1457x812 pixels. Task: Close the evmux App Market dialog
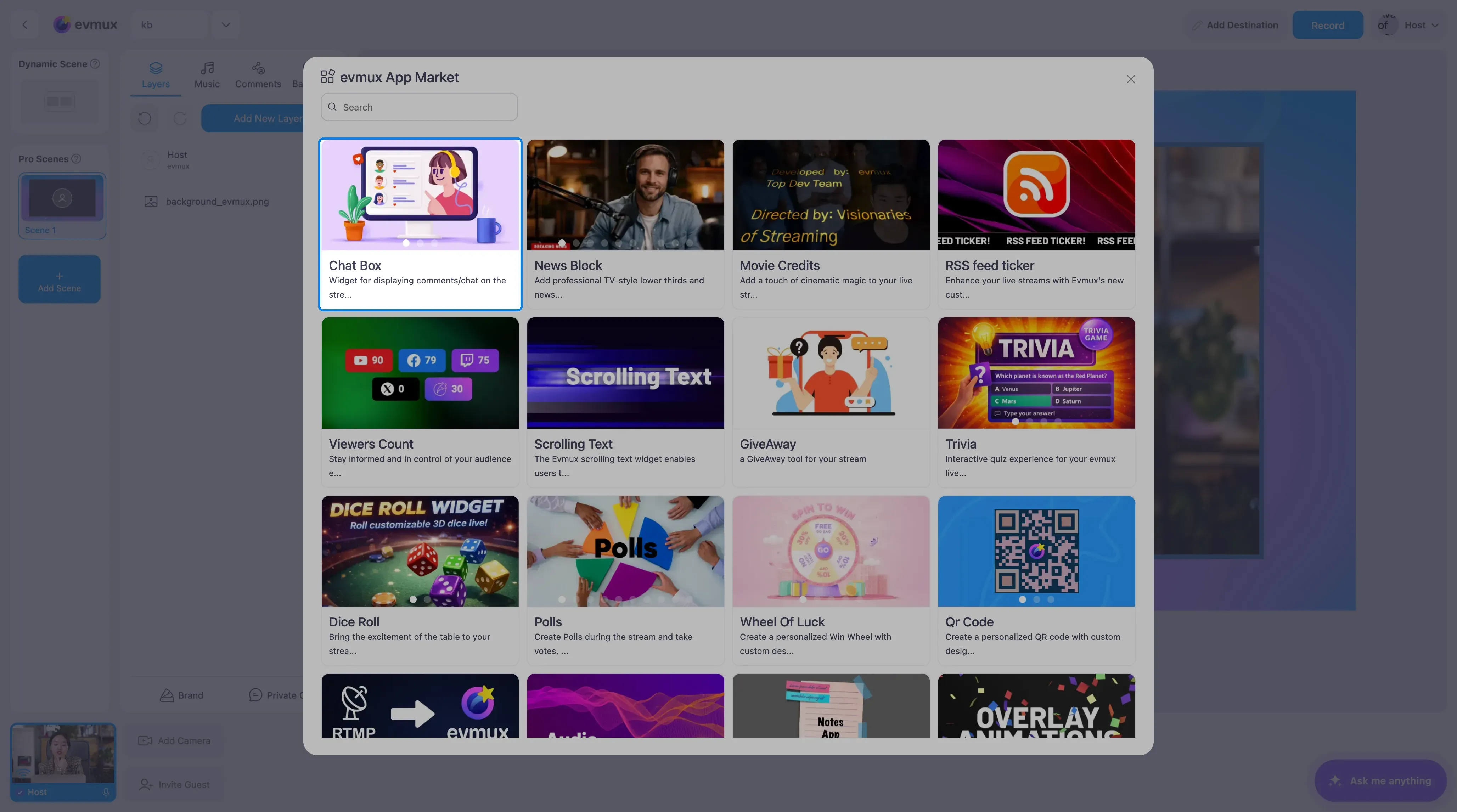coord(1130,79)
